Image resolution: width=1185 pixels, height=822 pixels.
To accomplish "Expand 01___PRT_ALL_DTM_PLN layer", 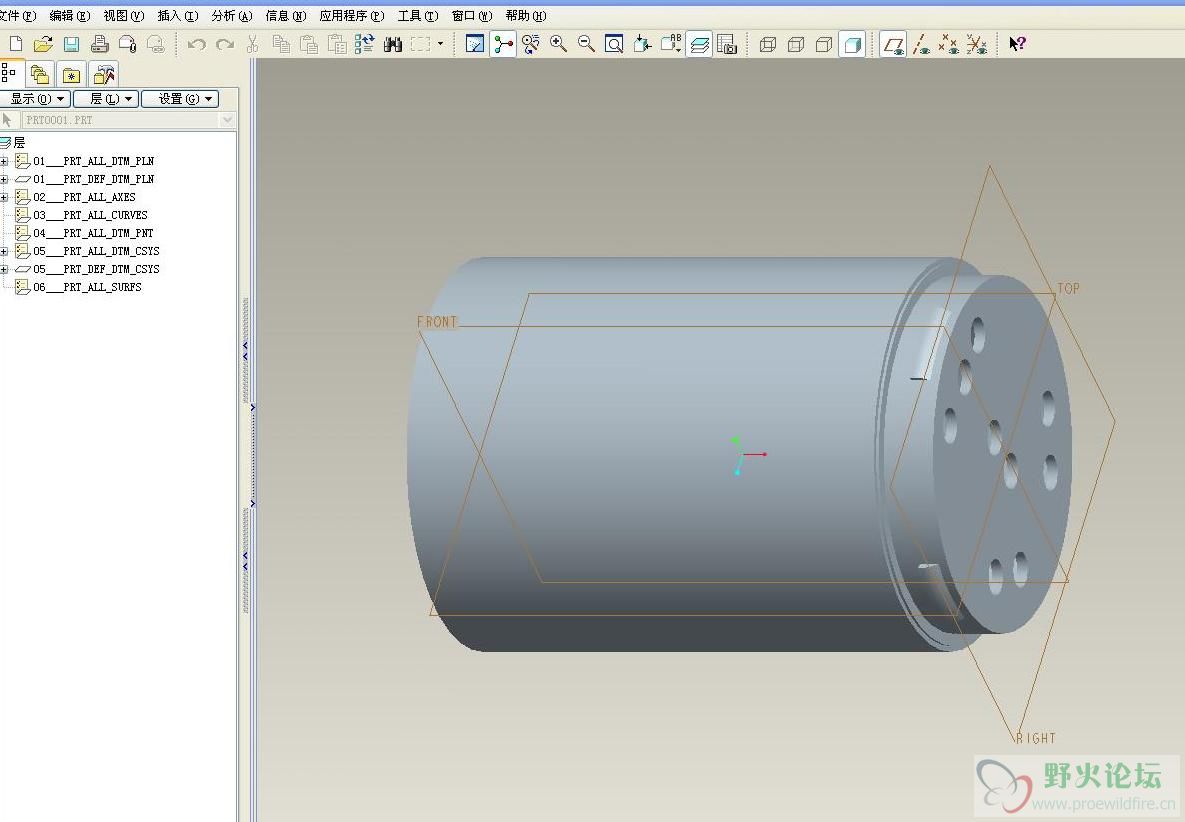I will 4,161.
